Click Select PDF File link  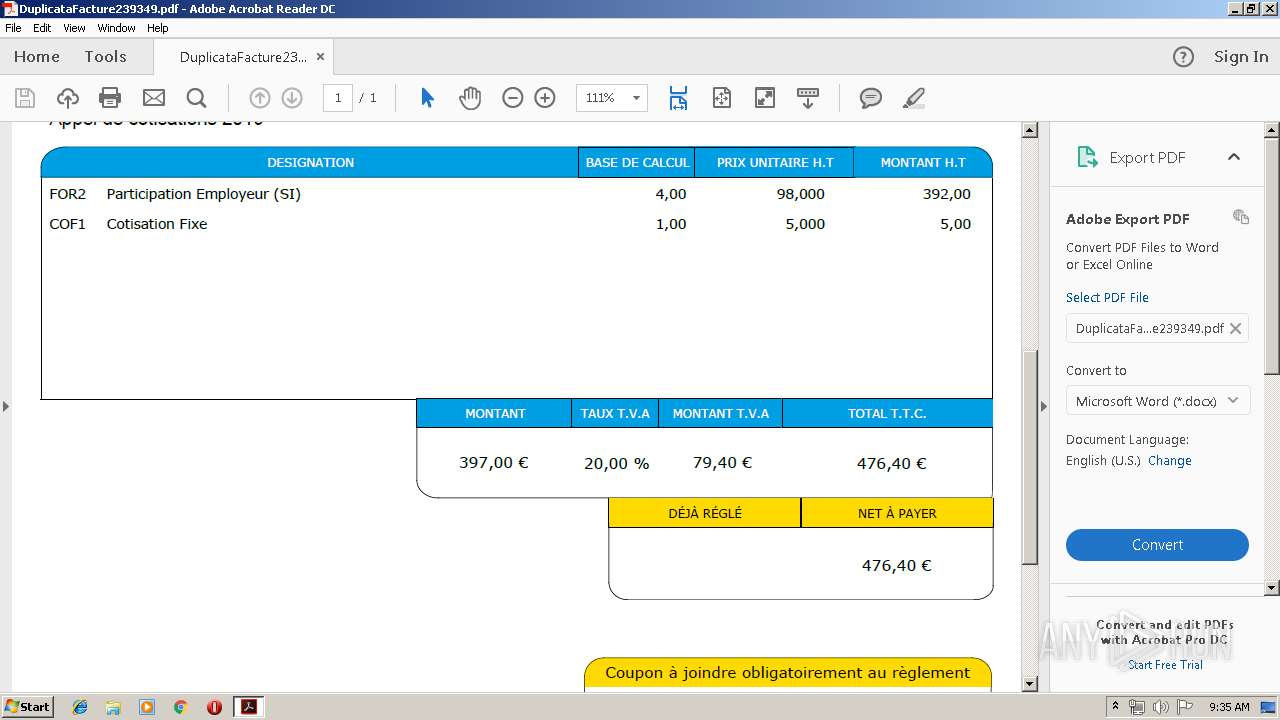pos(1107,297)
